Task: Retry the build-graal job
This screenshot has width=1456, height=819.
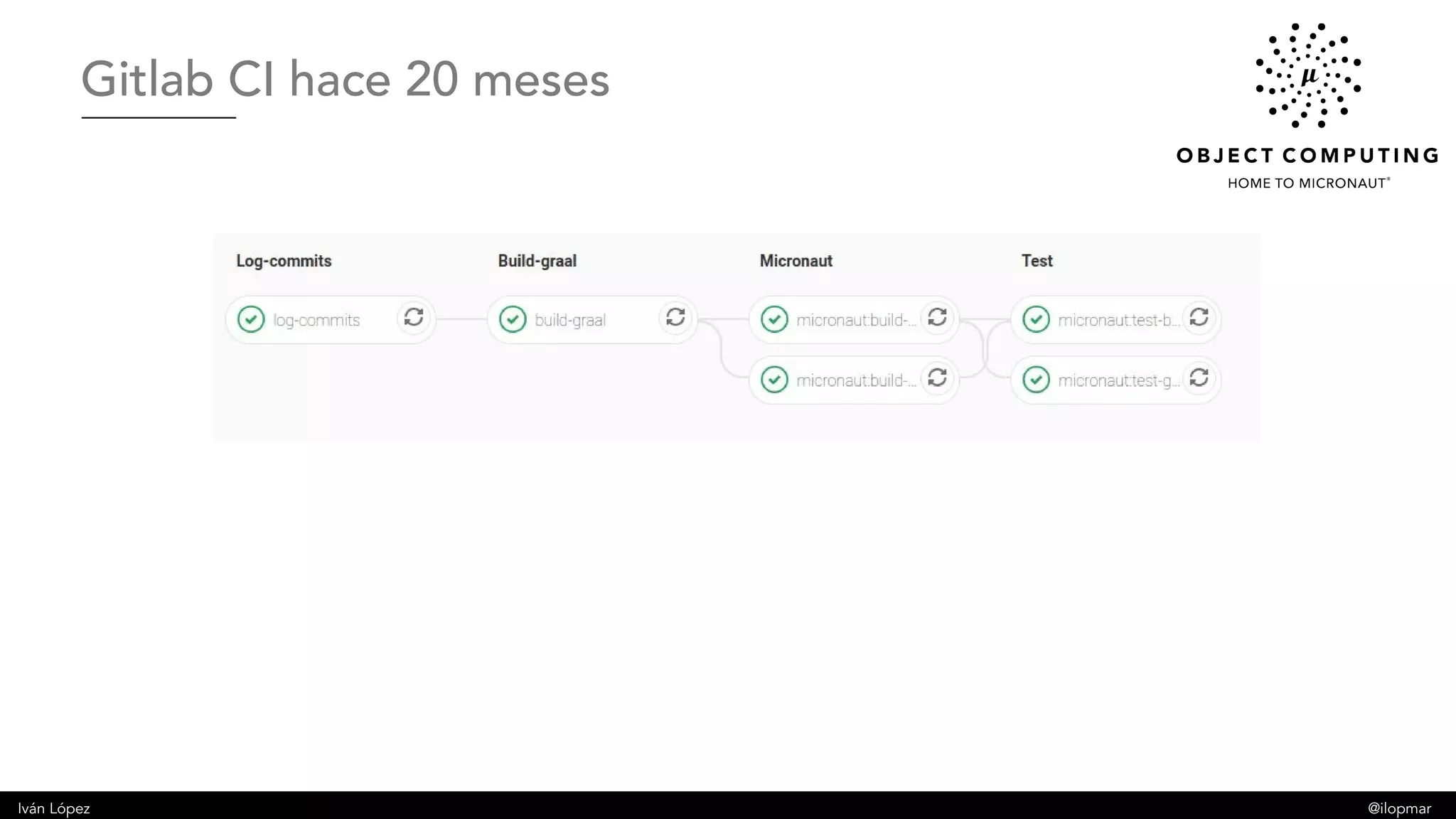Action: 675,317
